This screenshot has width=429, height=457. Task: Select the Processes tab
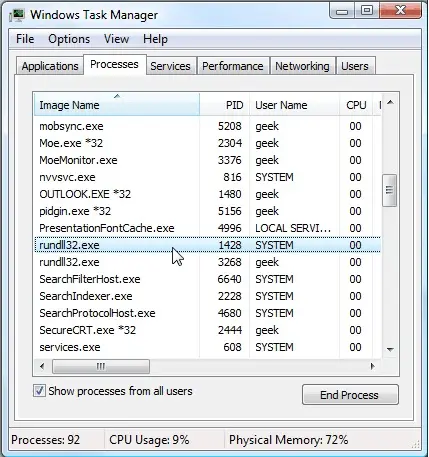(114, 64)
